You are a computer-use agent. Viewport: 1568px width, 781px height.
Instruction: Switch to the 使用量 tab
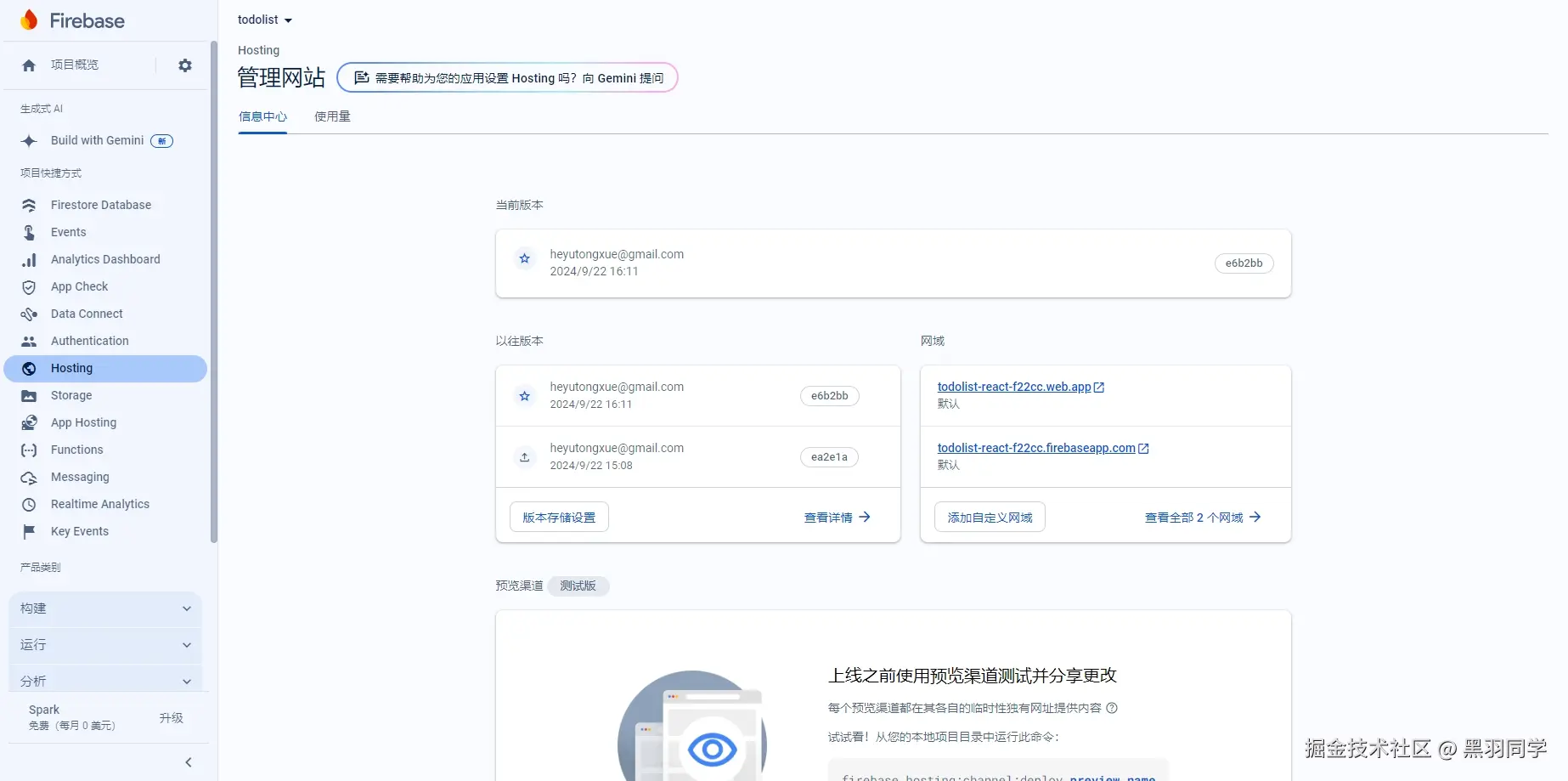coord(332,117)
